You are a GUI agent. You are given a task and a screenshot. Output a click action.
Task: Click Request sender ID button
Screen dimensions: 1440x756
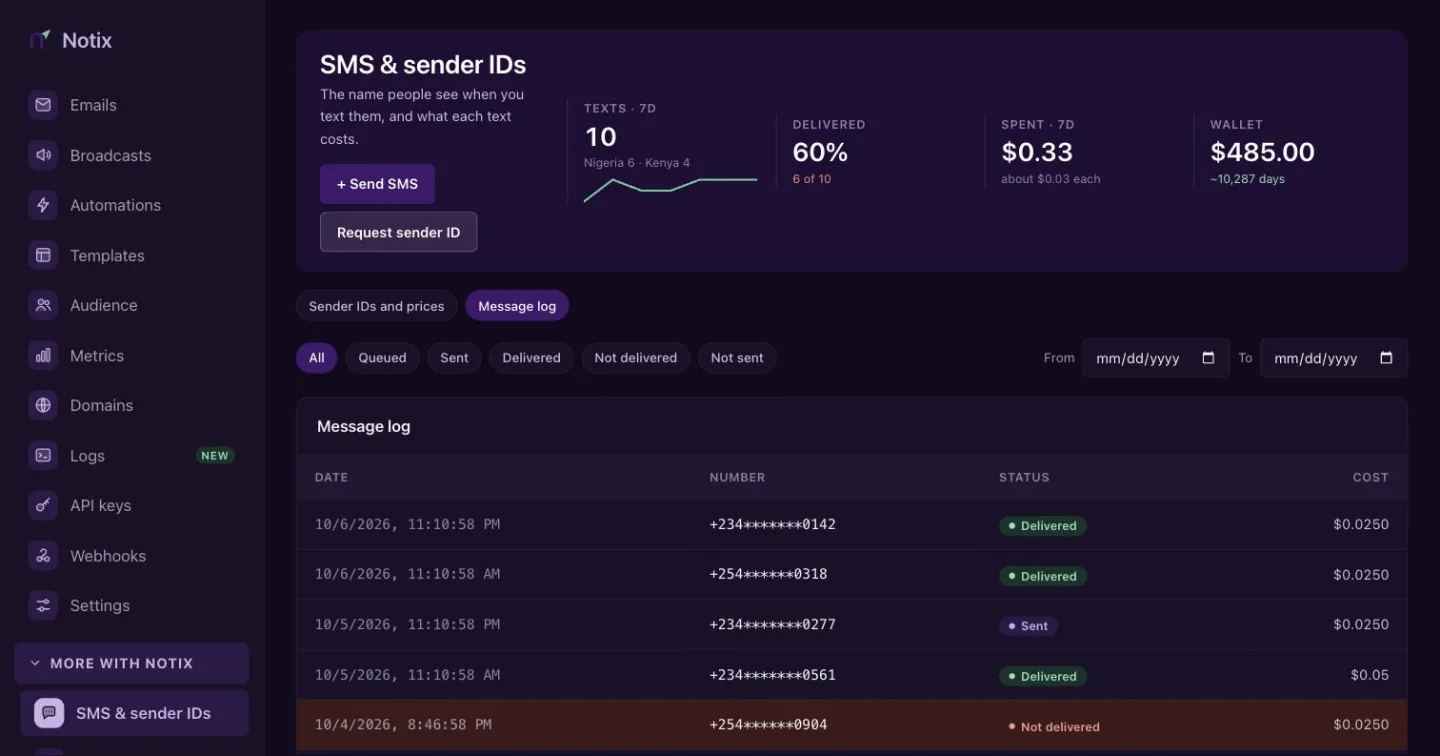coord(398,232)
